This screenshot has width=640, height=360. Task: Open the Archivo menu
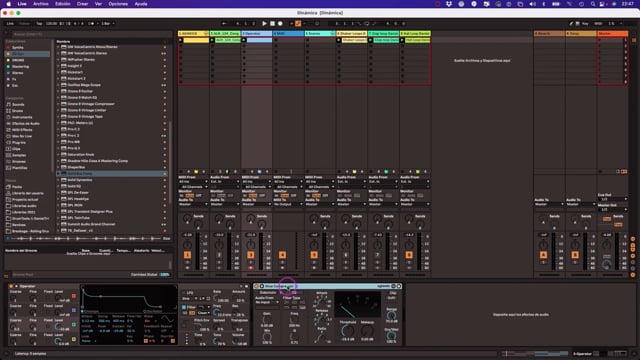tap(40, 4)
